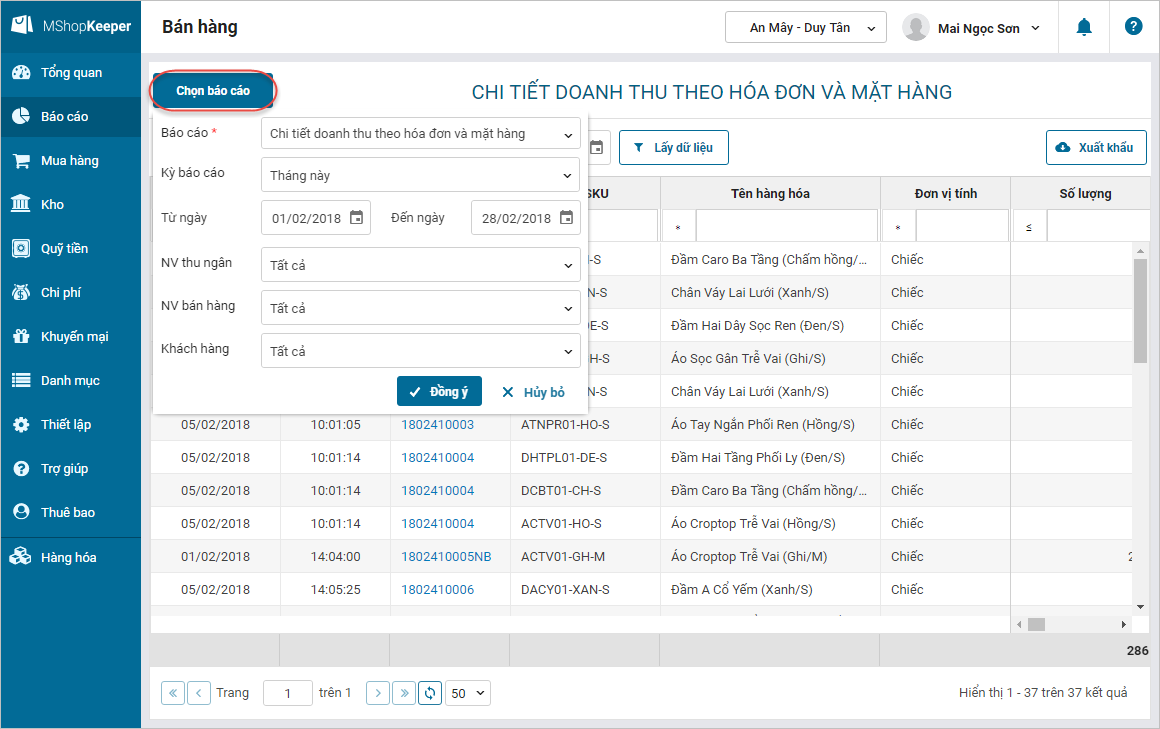Screen dimensions: 1160x729
Task: Open Hàng hóa goods menu
Action: [70, 557]
